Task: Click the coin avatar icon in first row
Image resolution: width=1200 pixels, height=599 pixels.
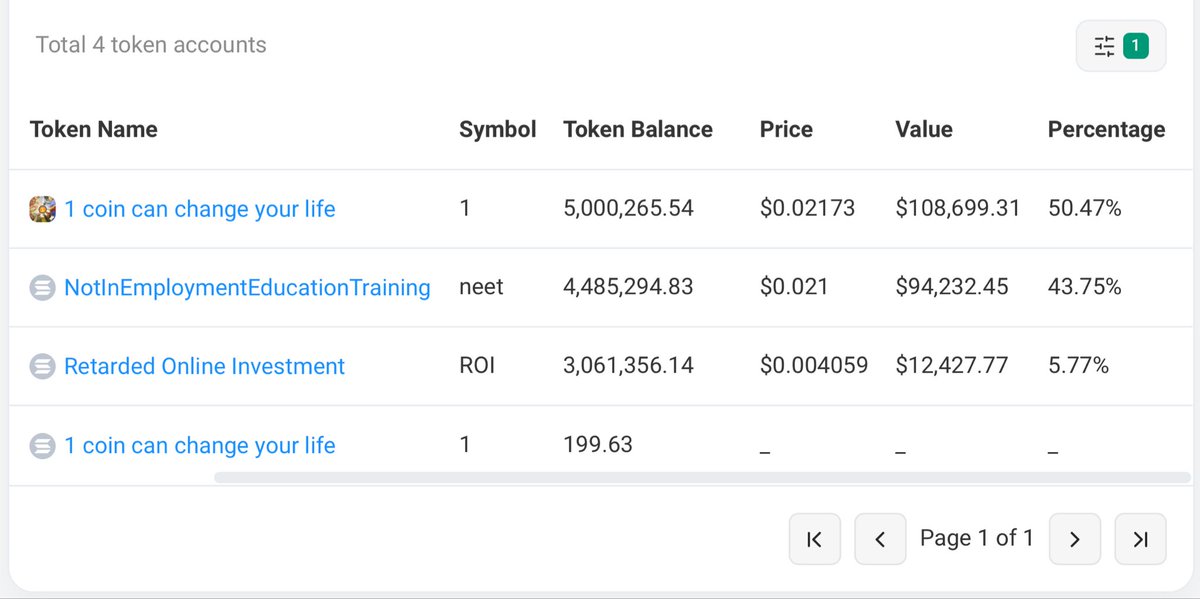Action: coord(42,209)
